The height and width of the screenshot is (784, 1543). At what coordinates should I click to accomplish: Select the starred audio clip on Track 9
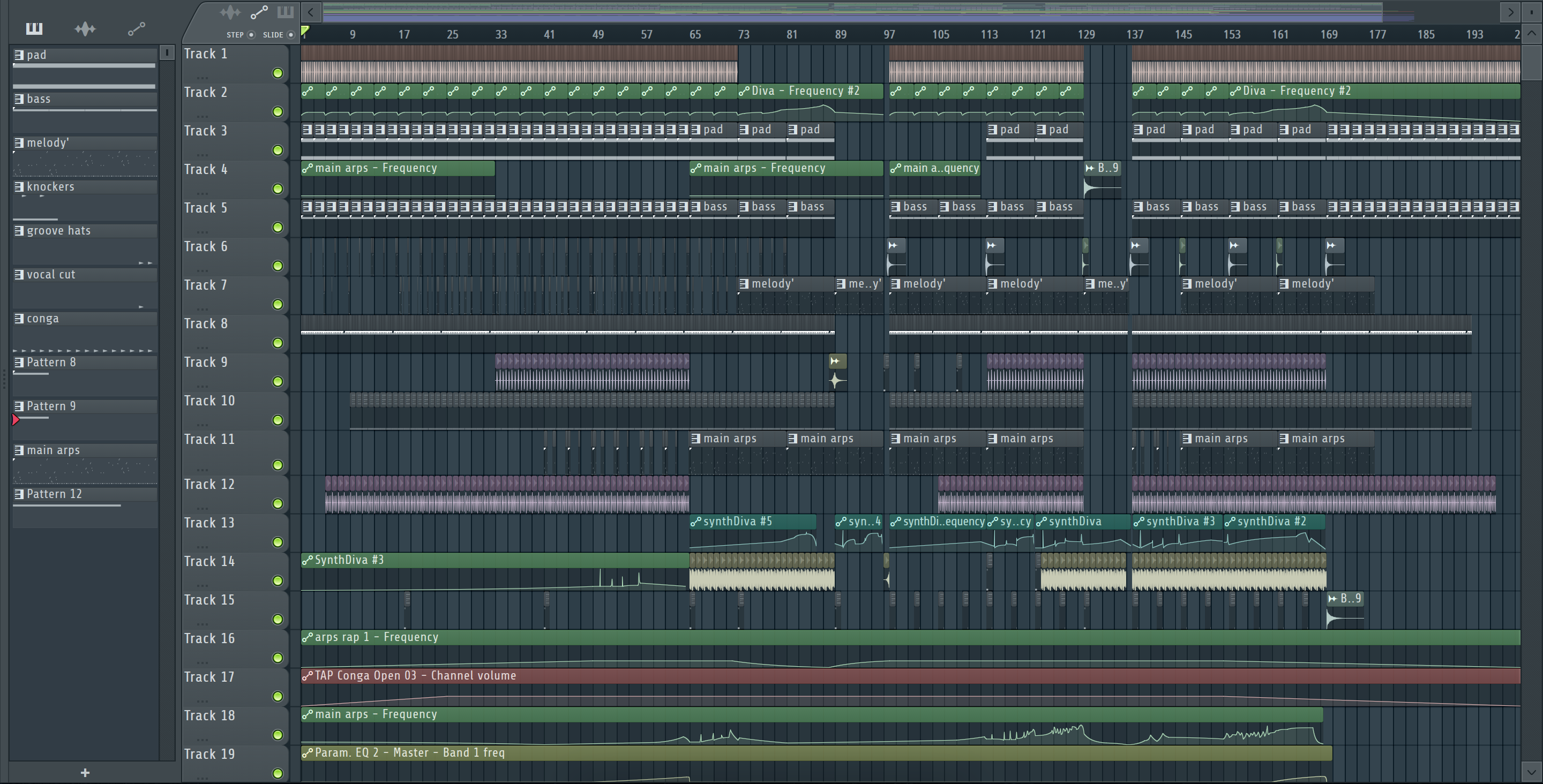point(837,372)
